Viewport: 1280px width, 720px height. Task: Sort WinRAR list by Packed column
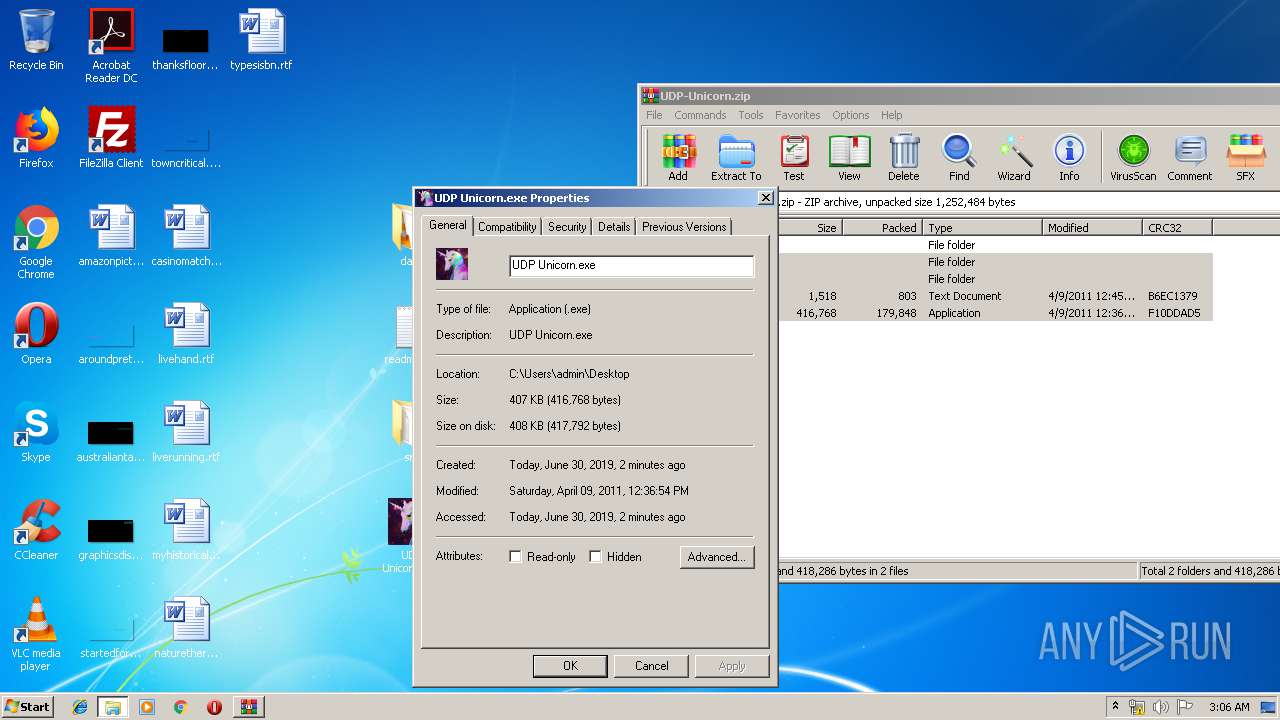pos(882,228)
